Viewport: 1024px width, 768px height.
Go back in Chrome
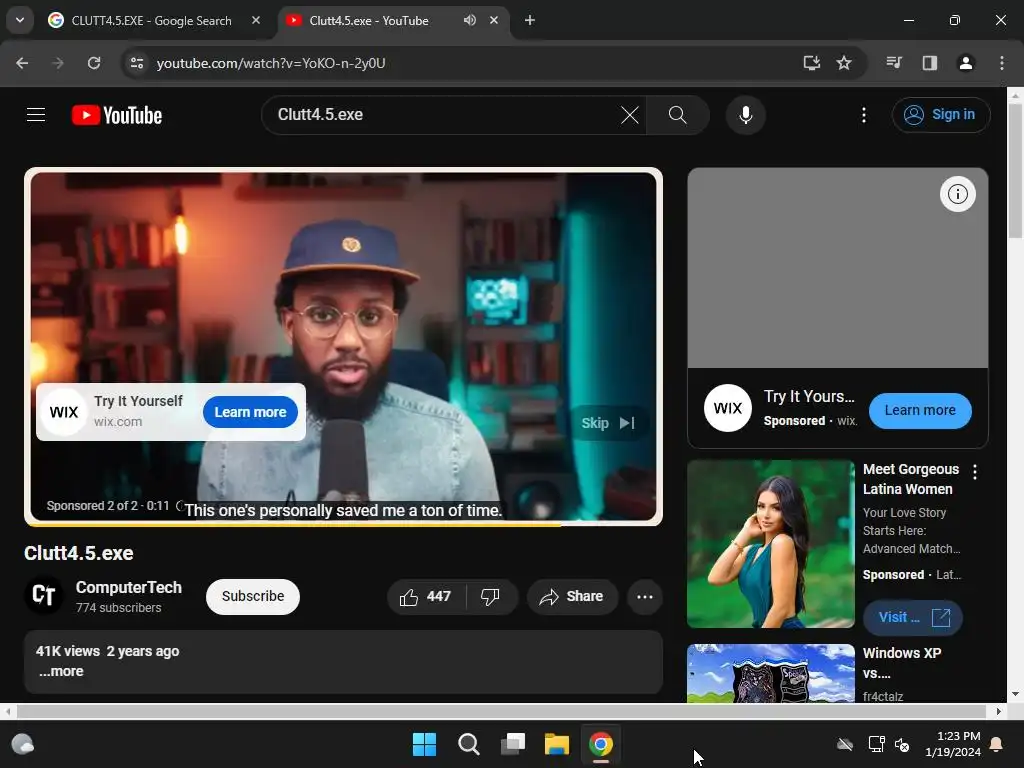coord(22,63)
